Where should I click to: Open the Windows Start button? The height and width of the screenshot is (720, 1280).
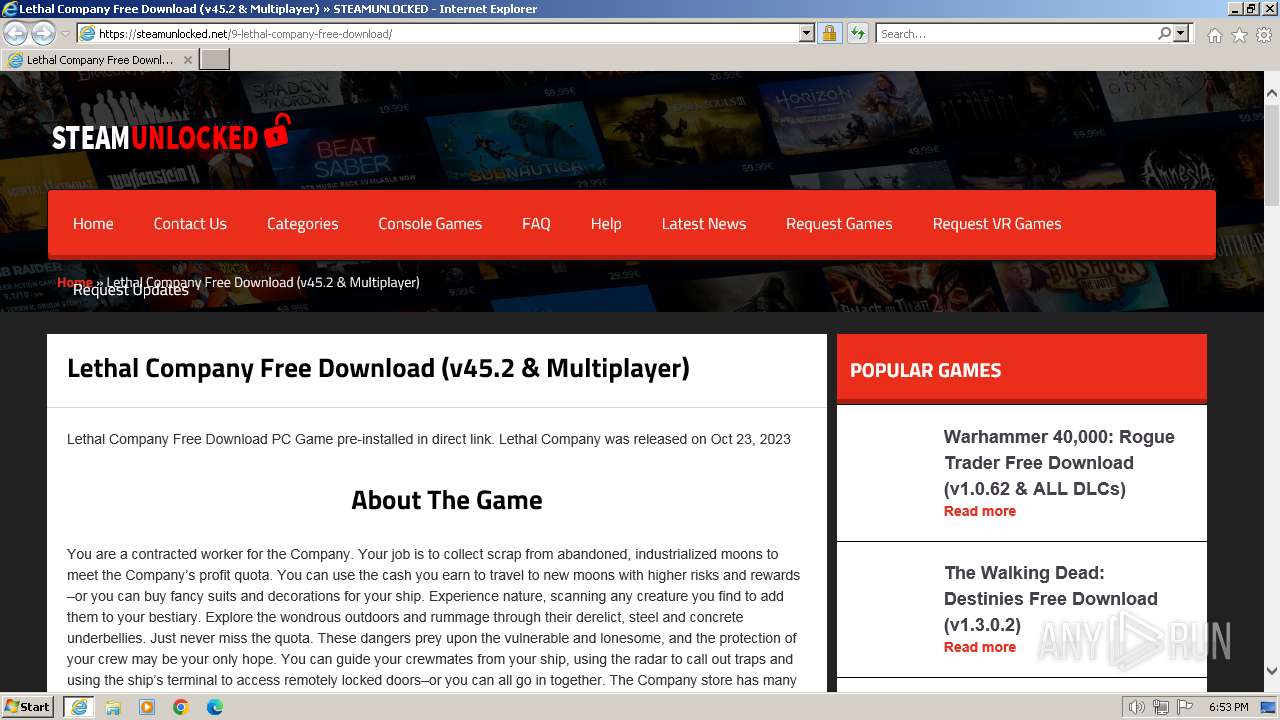[x=27, y=706]
